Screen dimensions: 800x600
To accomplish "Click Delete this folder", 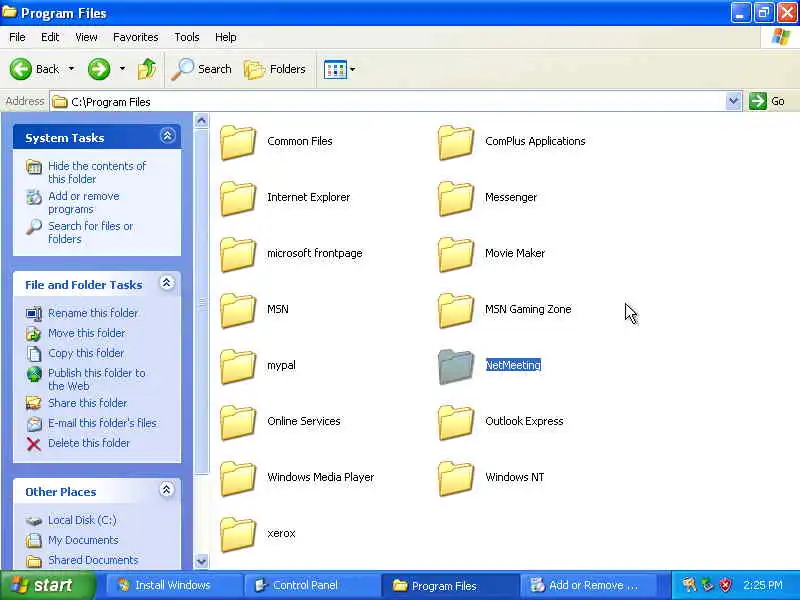I will point(89,443).
